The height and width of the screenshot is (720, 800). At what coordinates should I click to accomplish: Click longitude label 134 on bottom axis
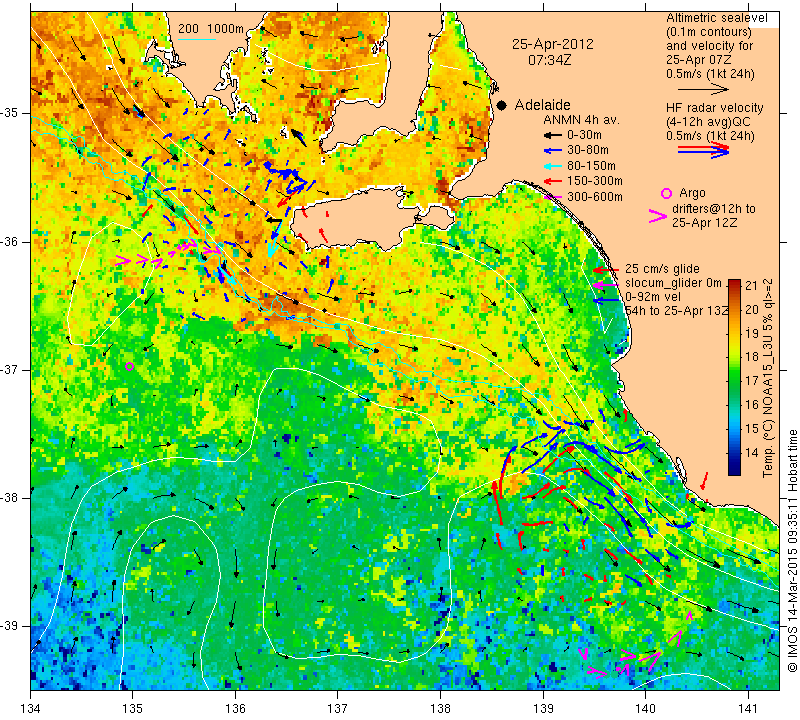[x=31, y=709]
